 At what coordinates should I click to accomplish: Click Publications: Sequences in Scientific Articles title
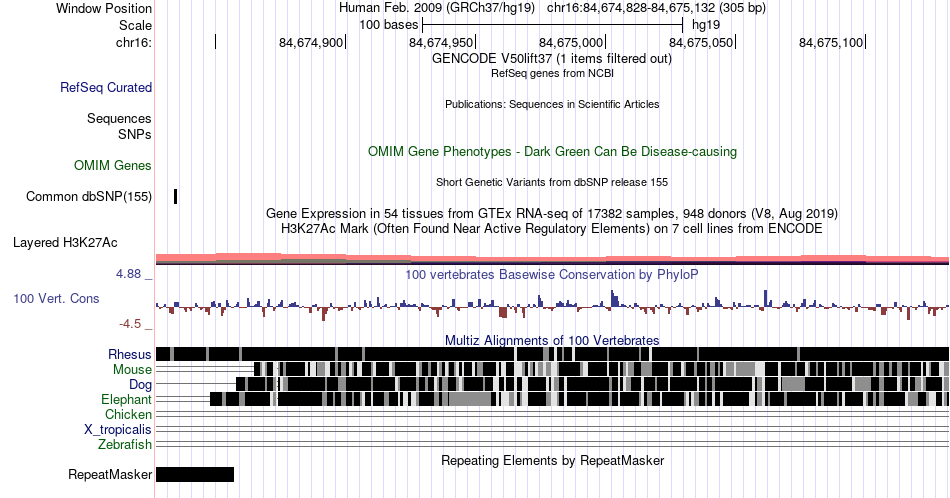(552, 104)
